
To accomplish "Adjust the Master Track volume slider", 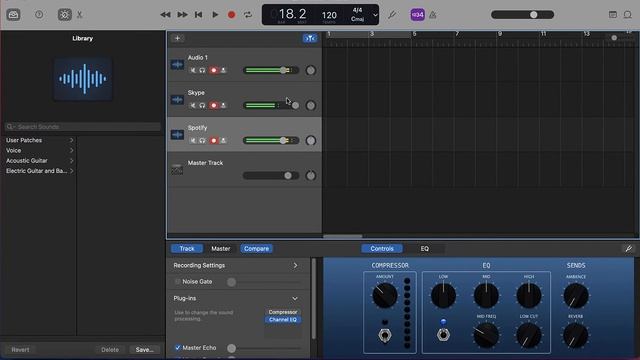I will 271,176.
